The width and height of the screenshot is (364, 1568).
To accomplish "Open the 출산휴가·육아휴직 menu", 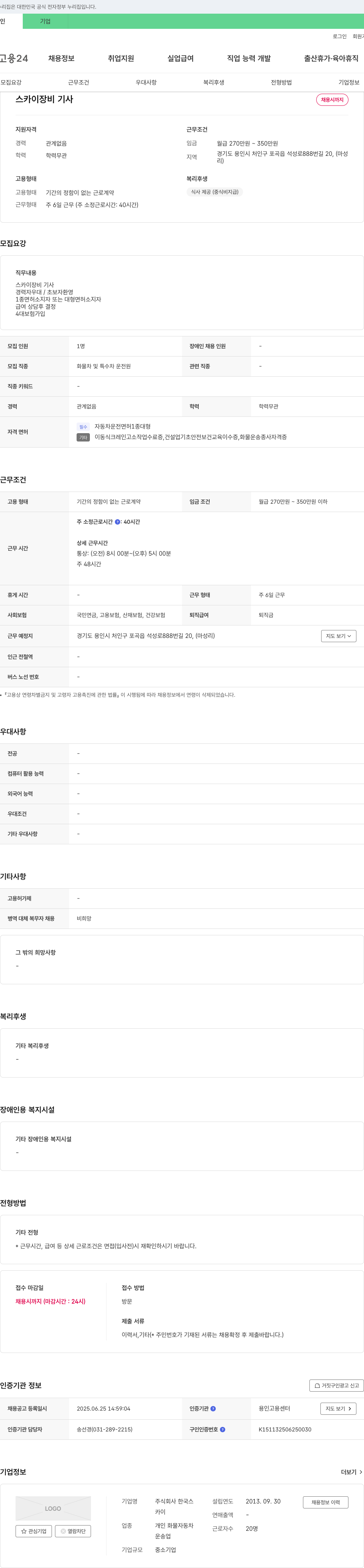I will (x=331, y=58).
